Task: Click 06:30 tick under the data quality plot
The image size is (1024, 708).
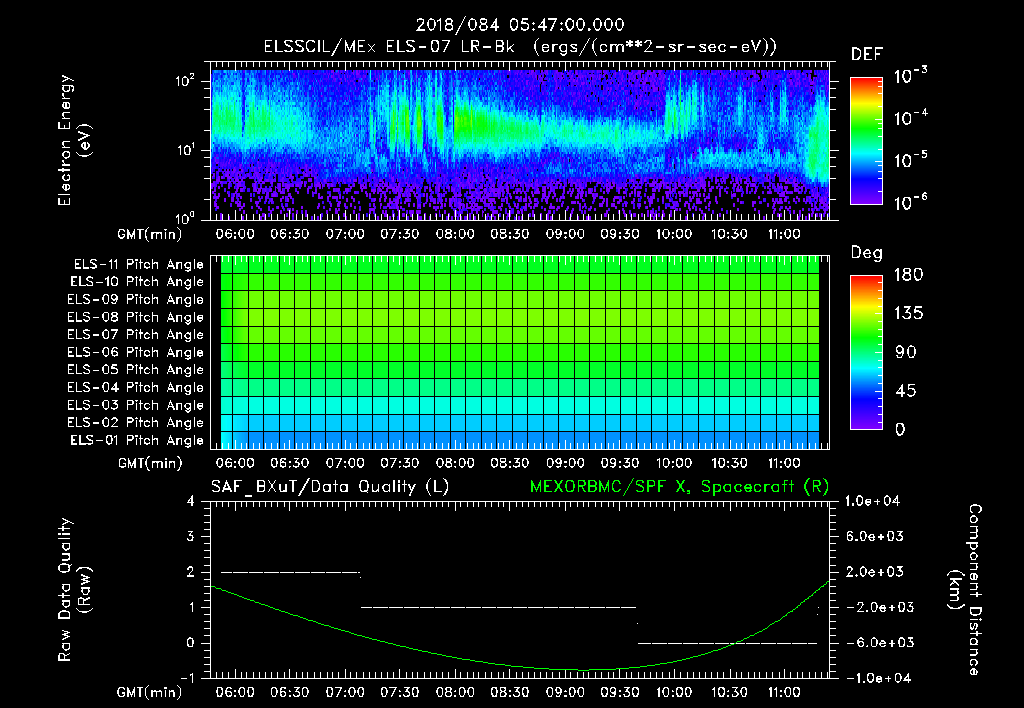Action: 290,691
